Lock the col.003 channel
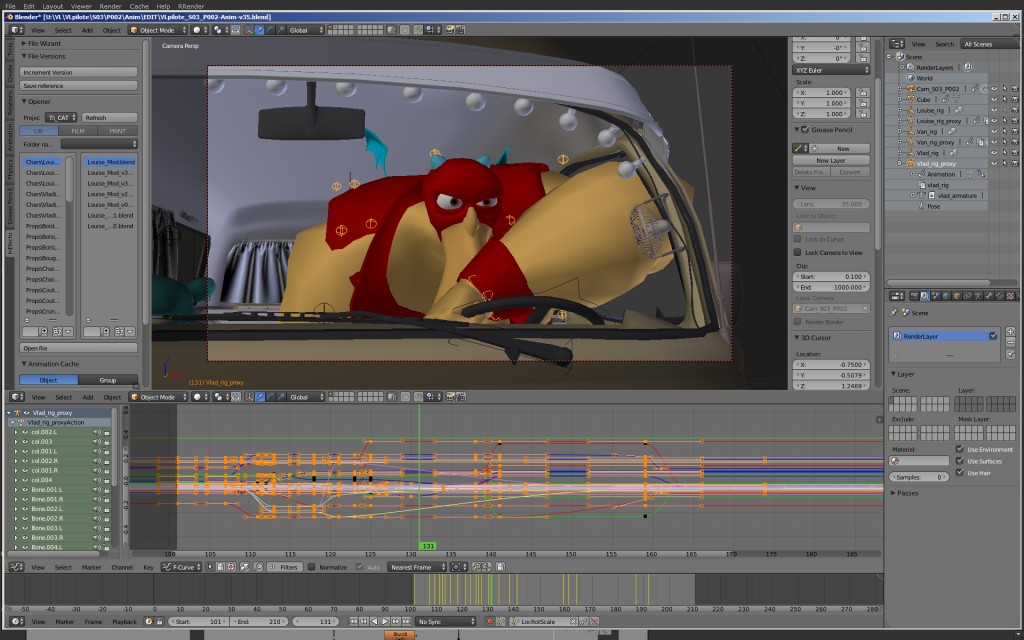This screenshot has height=640, width=1024. point(106,441)
